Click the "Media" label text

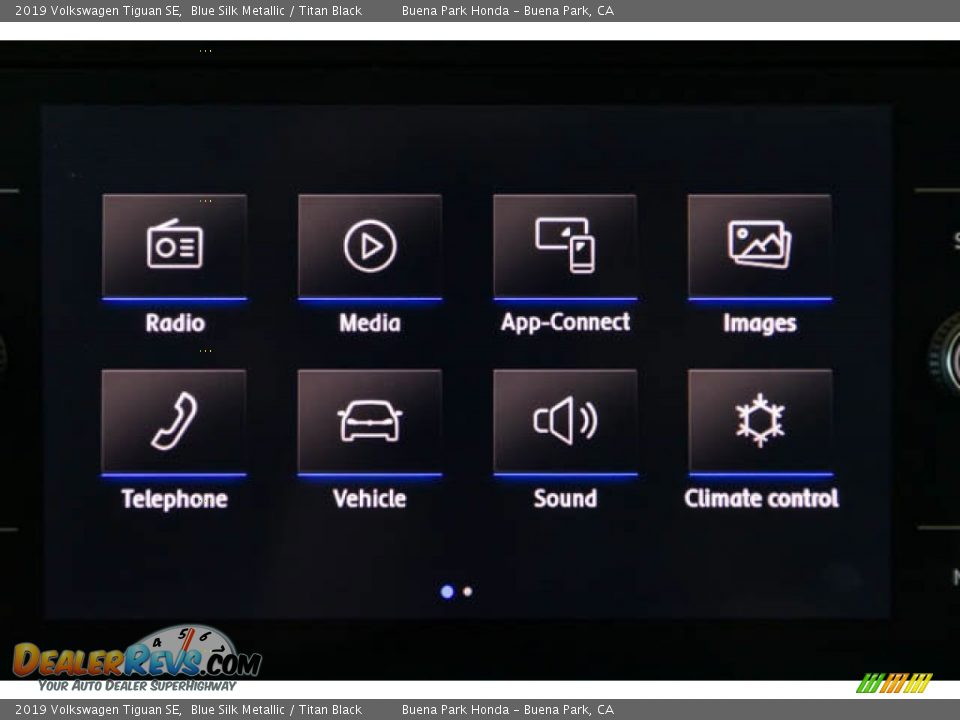tap(370, 323)
